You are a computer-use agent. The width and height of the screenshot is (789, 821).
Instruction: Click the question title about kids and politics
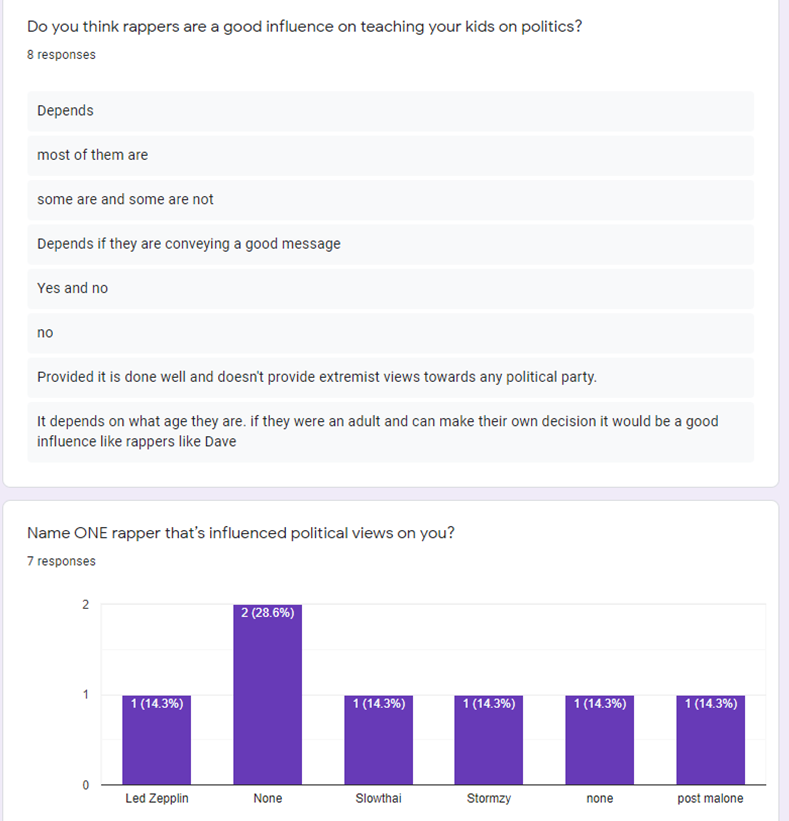(304, 27)
